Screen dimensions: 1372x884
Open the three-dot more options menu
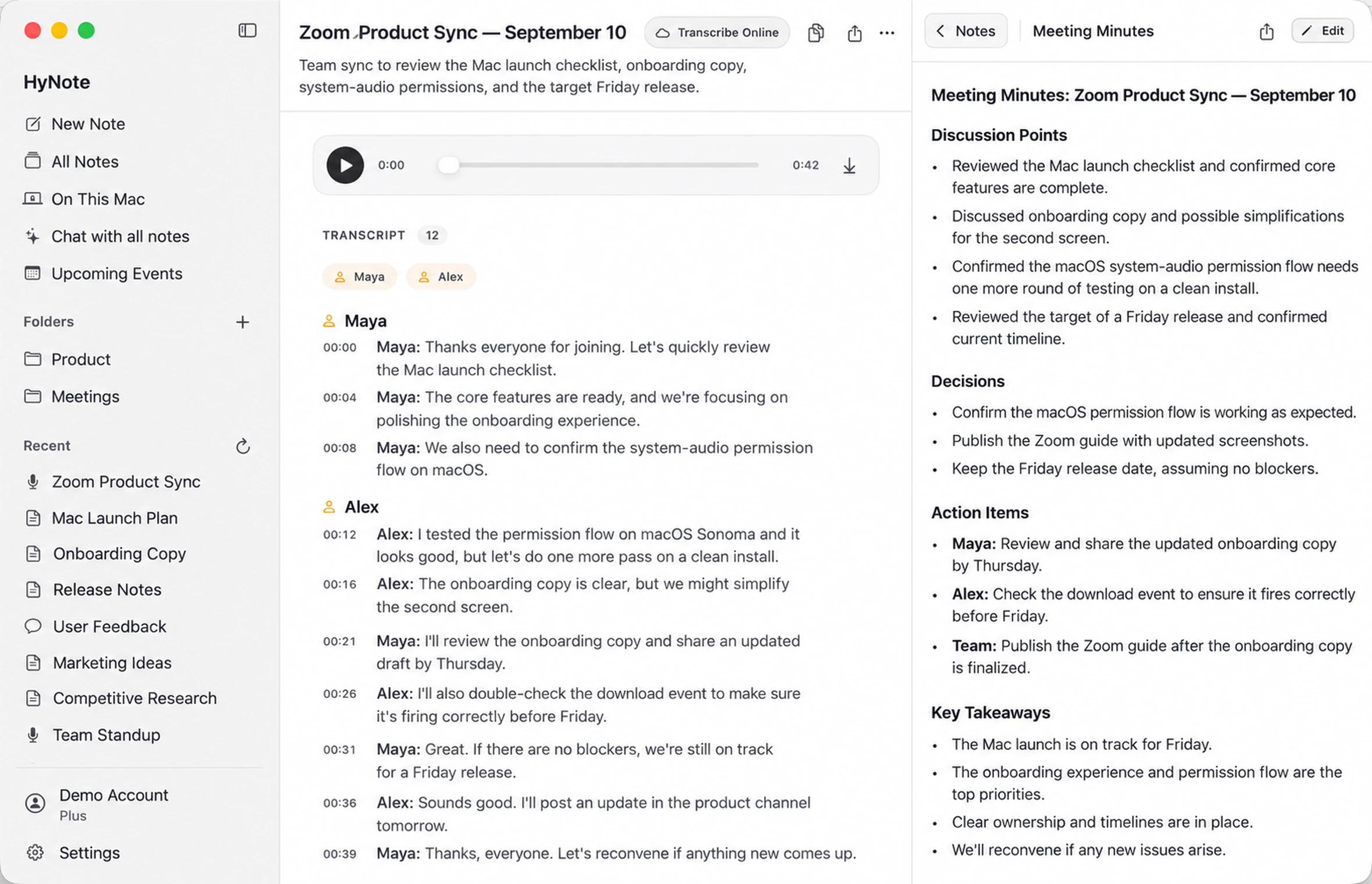887,33
